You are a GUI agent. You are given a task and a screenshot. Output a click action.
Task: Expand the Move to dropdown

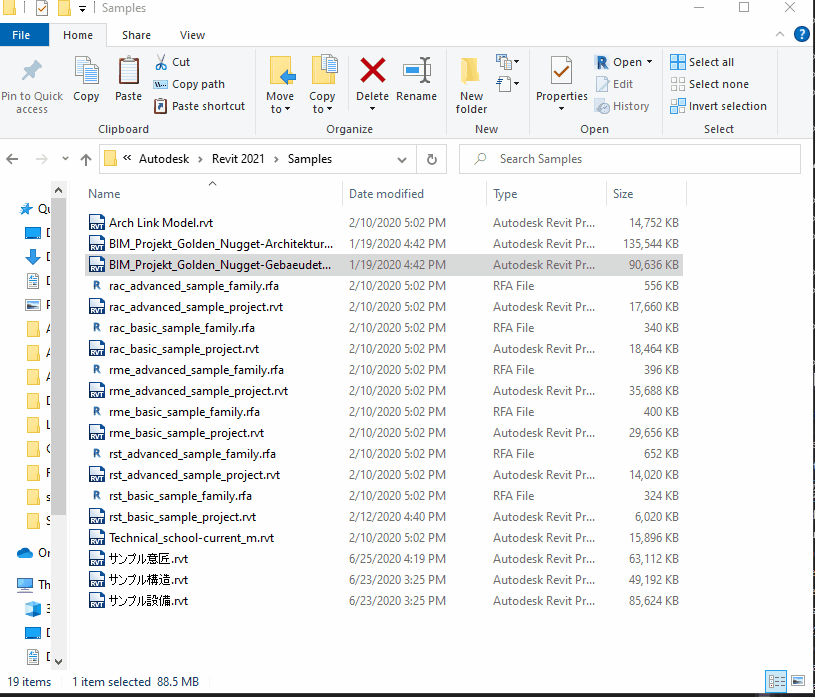[x=280, y=108]
